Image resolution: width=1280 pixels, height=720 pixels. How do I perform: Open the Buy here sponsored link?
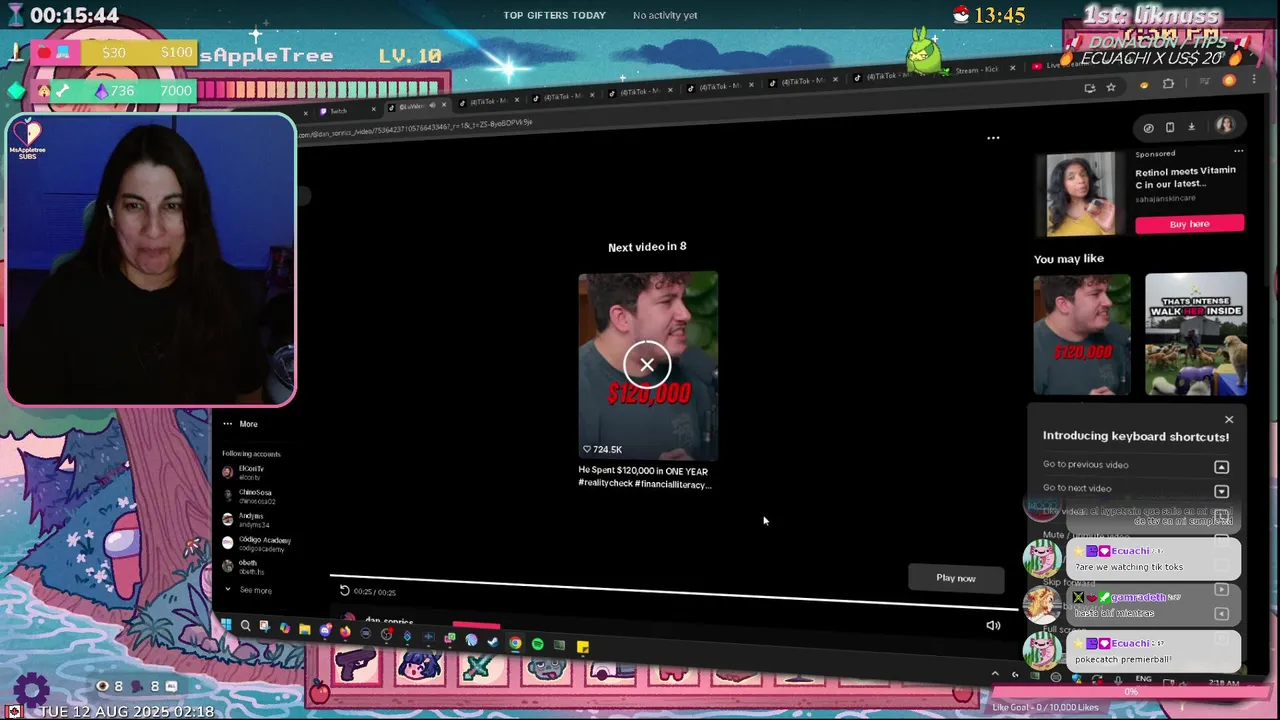[x=1190, y=224]
